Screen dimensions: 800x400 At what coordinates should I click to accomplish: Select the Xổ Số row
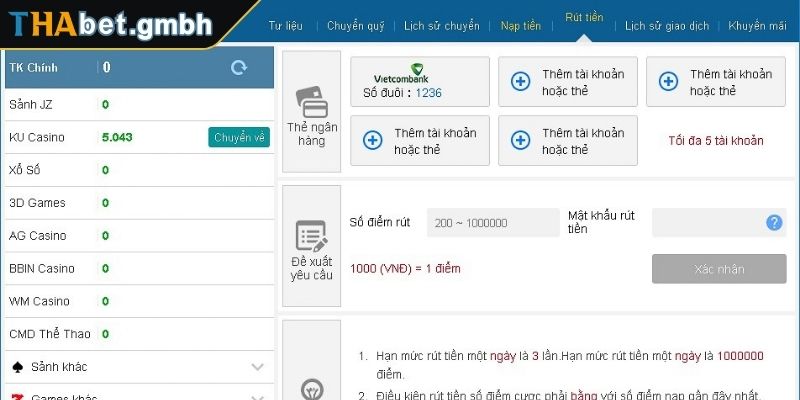coord(139,170)
